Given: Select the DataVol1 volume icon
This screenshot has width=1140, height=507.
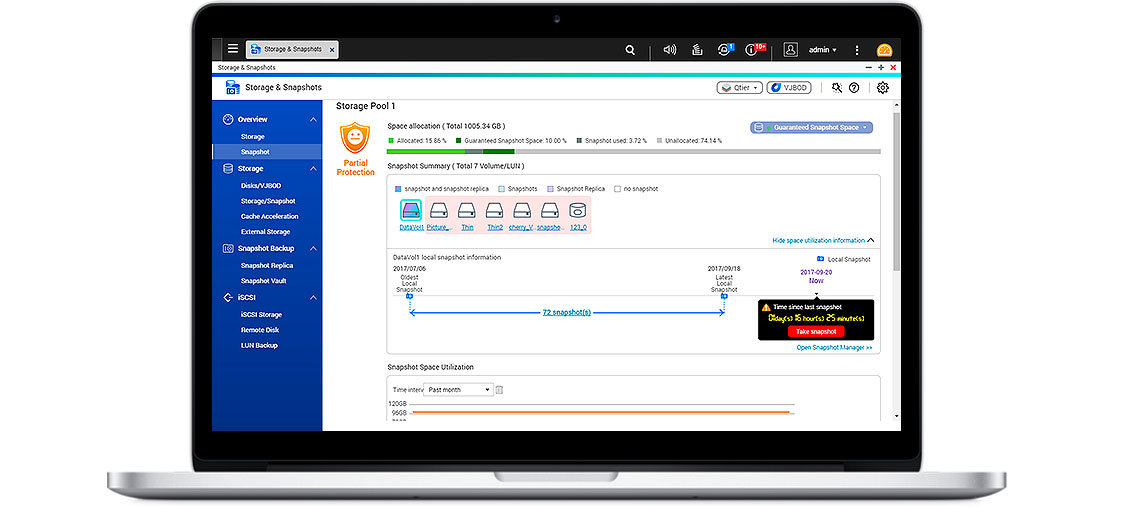Looking at the screenshot, I should (411, 211).
